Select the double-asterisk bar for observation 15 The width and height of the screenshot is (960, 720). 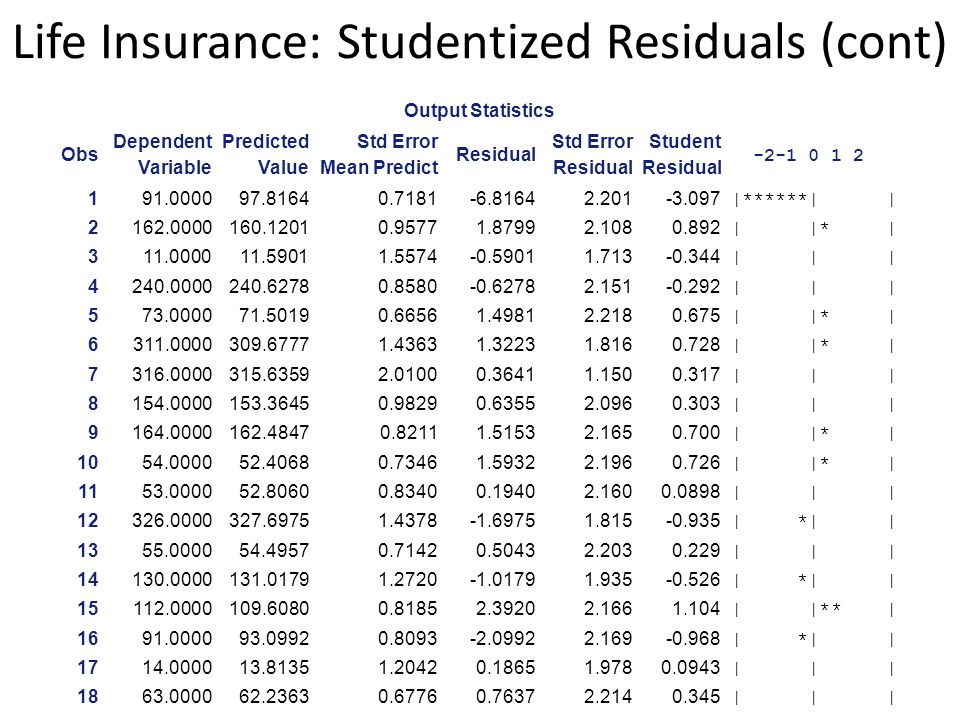[x=830, y=608]
